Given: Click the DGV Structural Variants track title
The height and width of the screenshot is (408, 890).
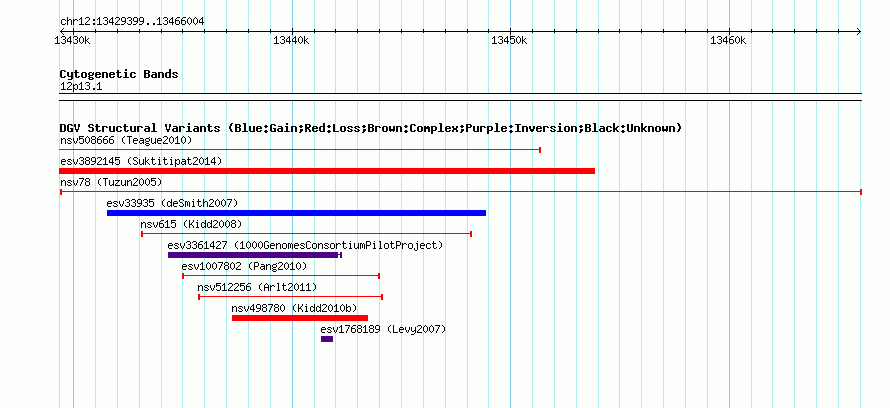Looking at the screenshot, I should tap(371, 128).
